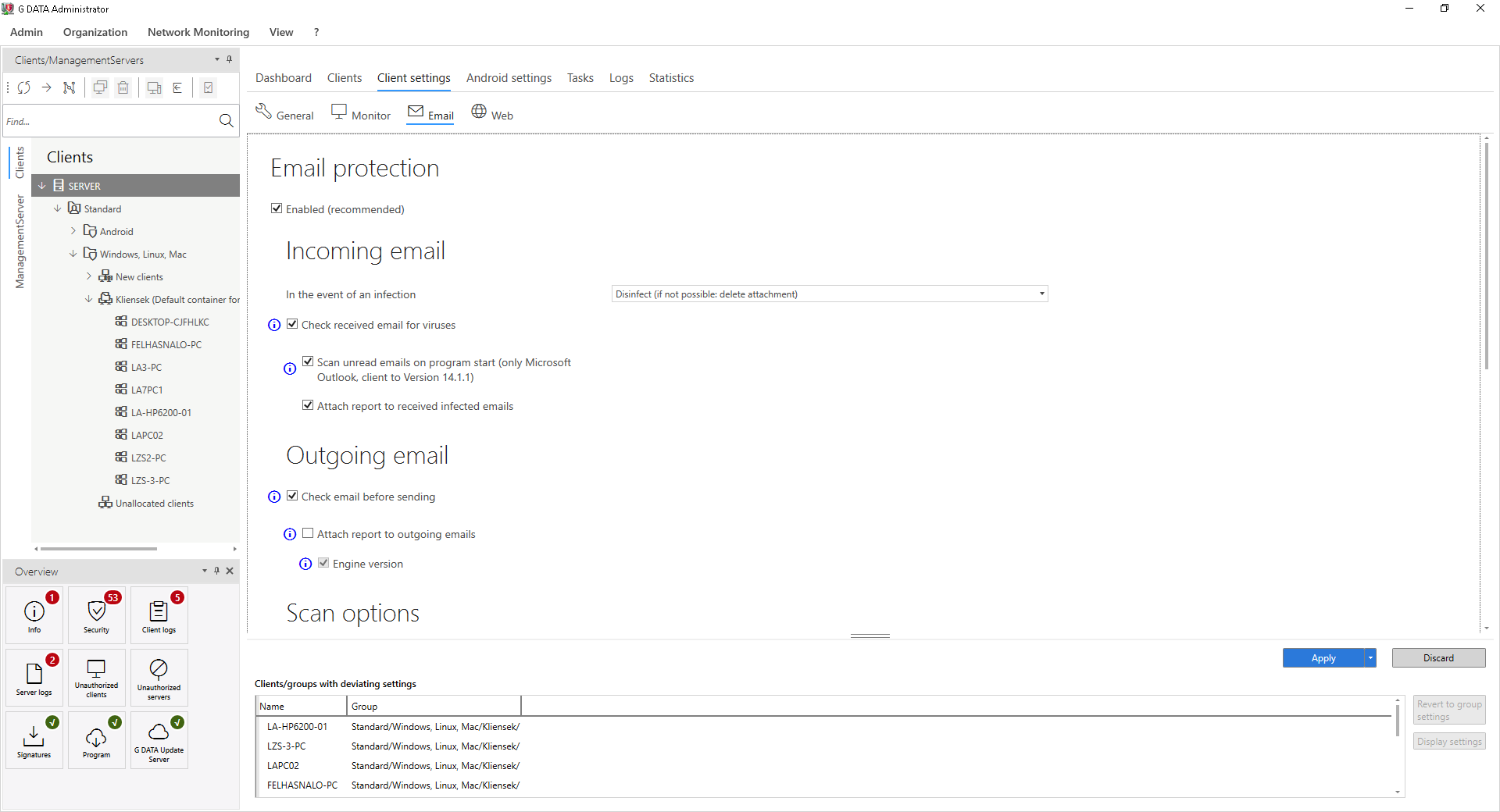This screenshot has width=1500, height=812.
Task: Select LA-HP6200-01 in deviating settings list
Action: click(x=297, y=727)
